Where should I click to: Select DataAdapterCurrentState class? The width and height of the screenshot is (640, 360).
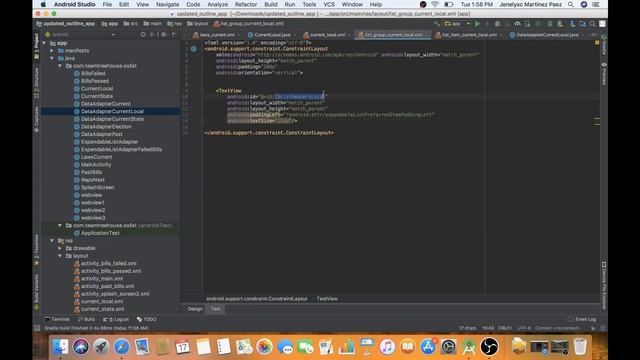pos(112,119)
